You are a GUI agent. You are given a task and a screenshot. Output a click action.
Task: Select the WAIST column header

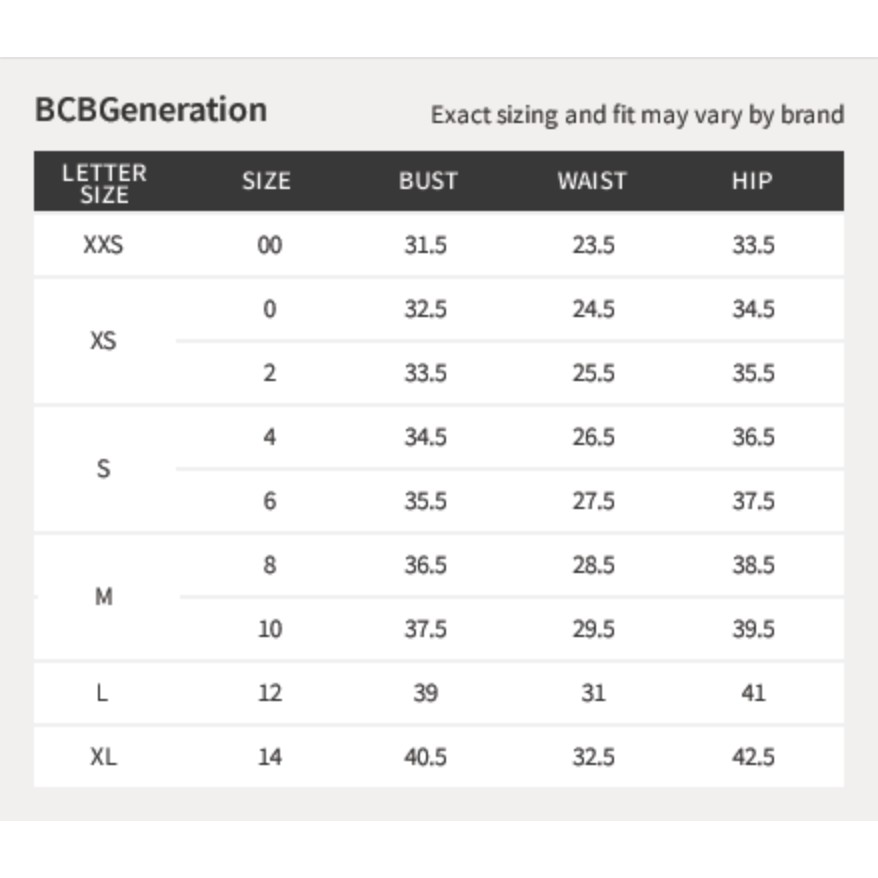(x=592, y=181)
